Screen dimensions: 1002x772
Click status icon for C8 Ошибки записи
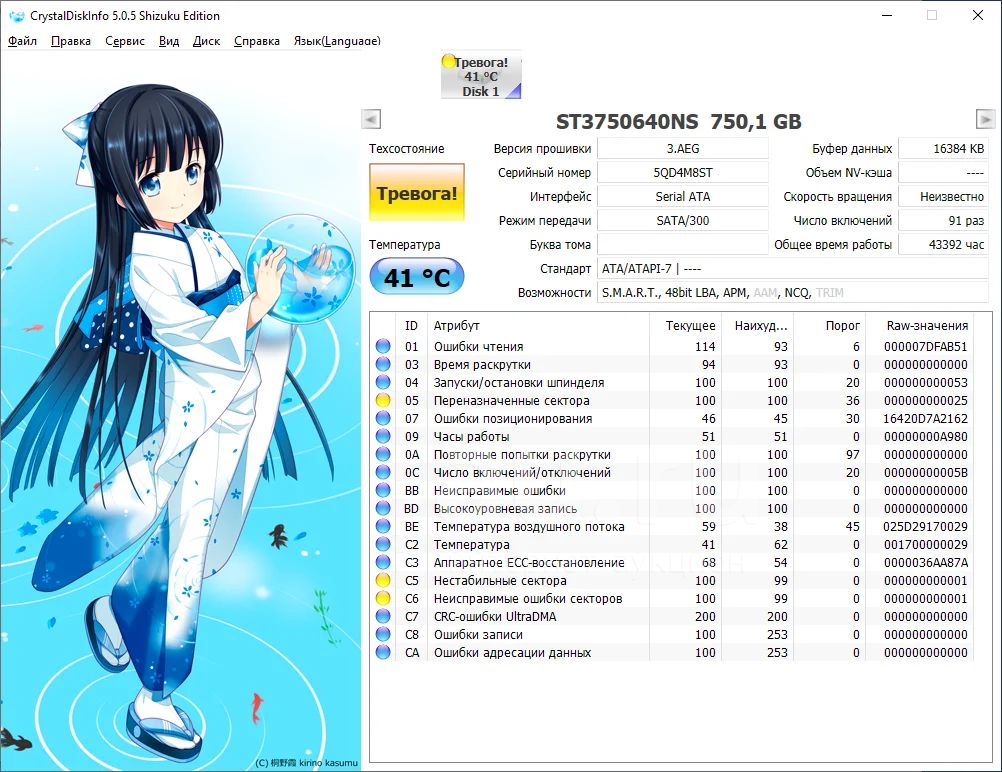pyautogui.click(x=383, y=635)
